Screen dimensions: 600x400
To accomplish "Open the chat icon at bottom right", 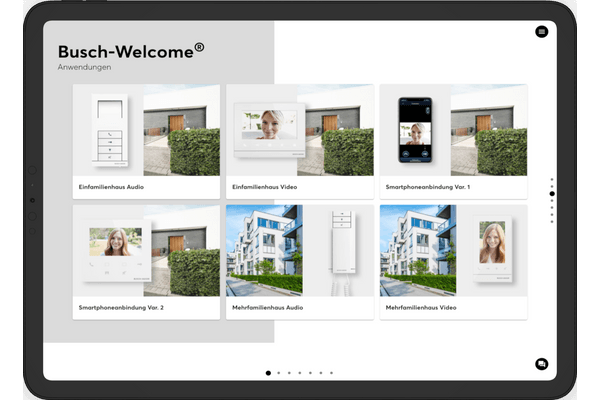I will click(541, 364).
